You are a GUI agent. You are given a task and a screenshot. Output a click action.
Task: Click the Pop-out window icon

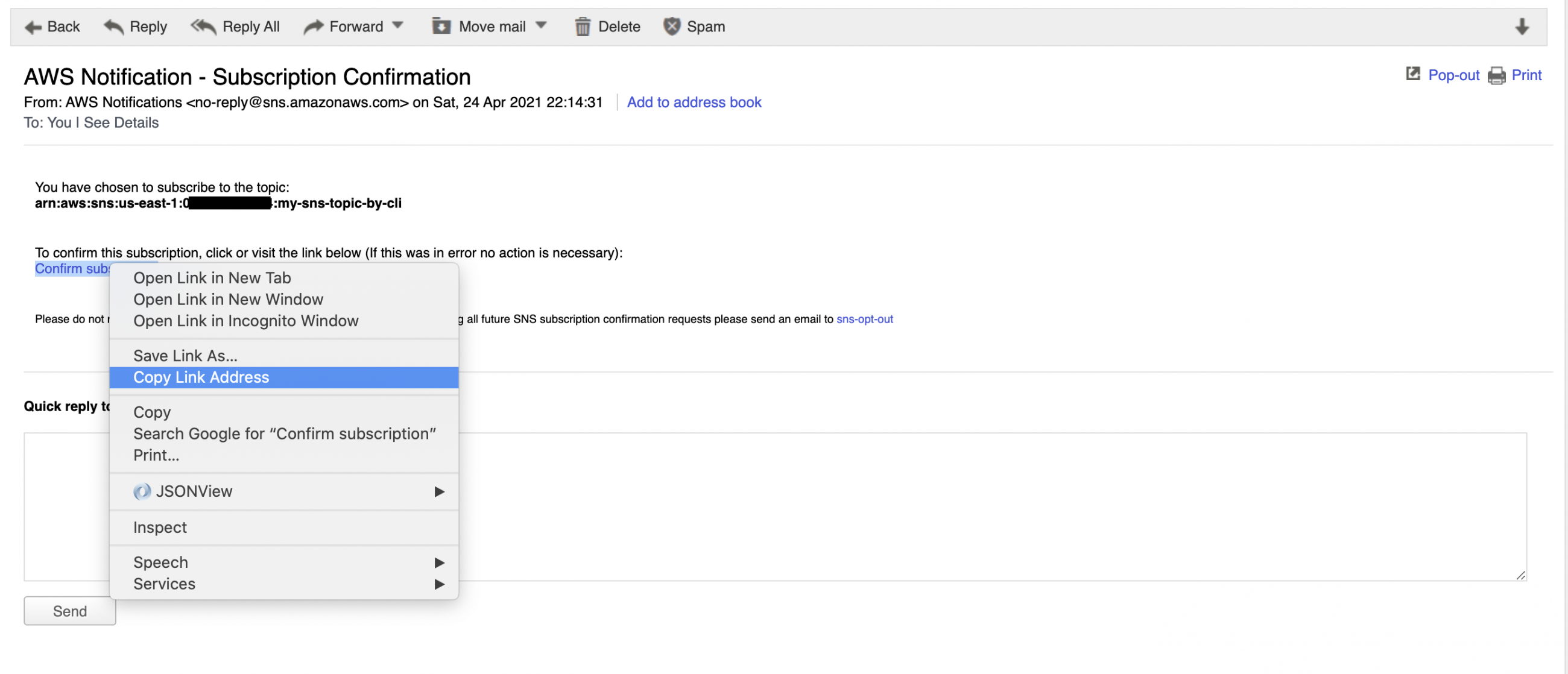[1413, 74]
